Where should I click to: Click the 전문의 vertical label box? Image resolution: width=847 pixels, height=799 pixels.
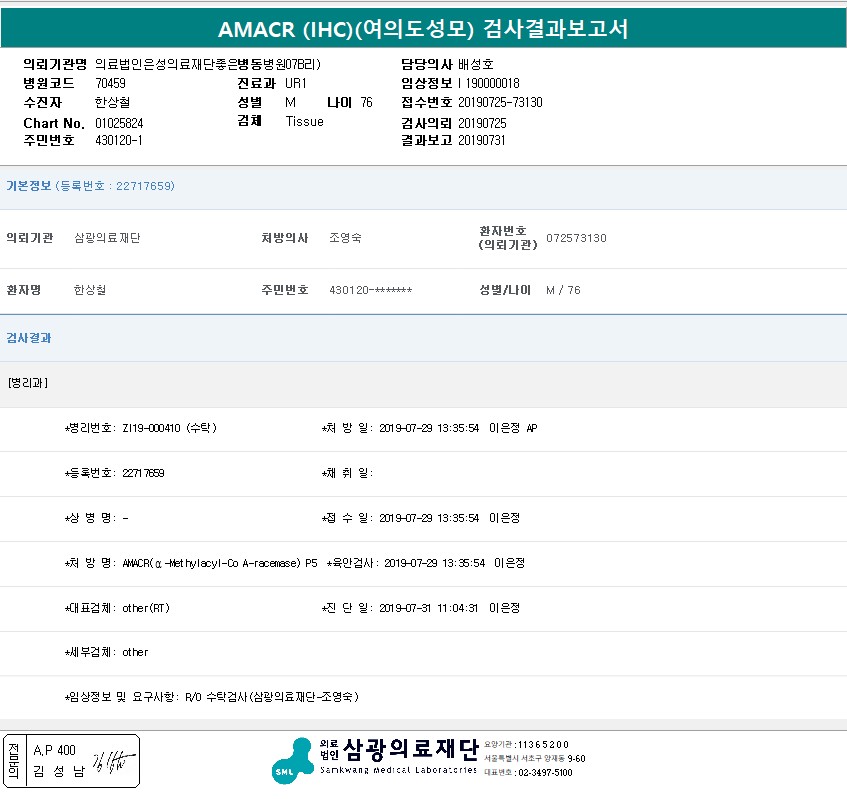13,761
